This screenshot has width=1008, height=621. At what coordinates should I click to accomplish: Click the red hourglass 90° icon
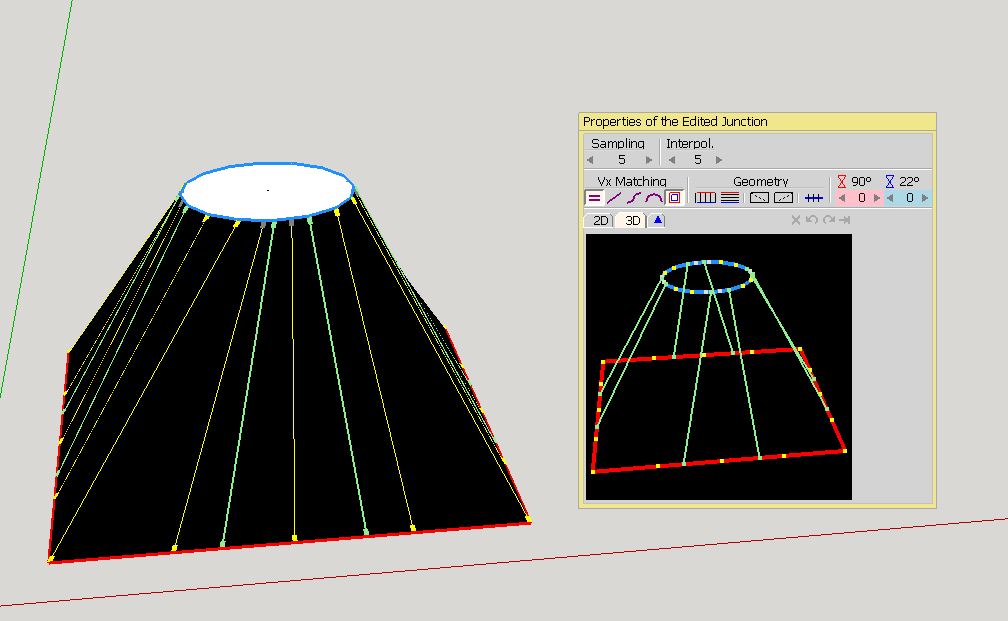pyautogui.click(x=842, y=182)
